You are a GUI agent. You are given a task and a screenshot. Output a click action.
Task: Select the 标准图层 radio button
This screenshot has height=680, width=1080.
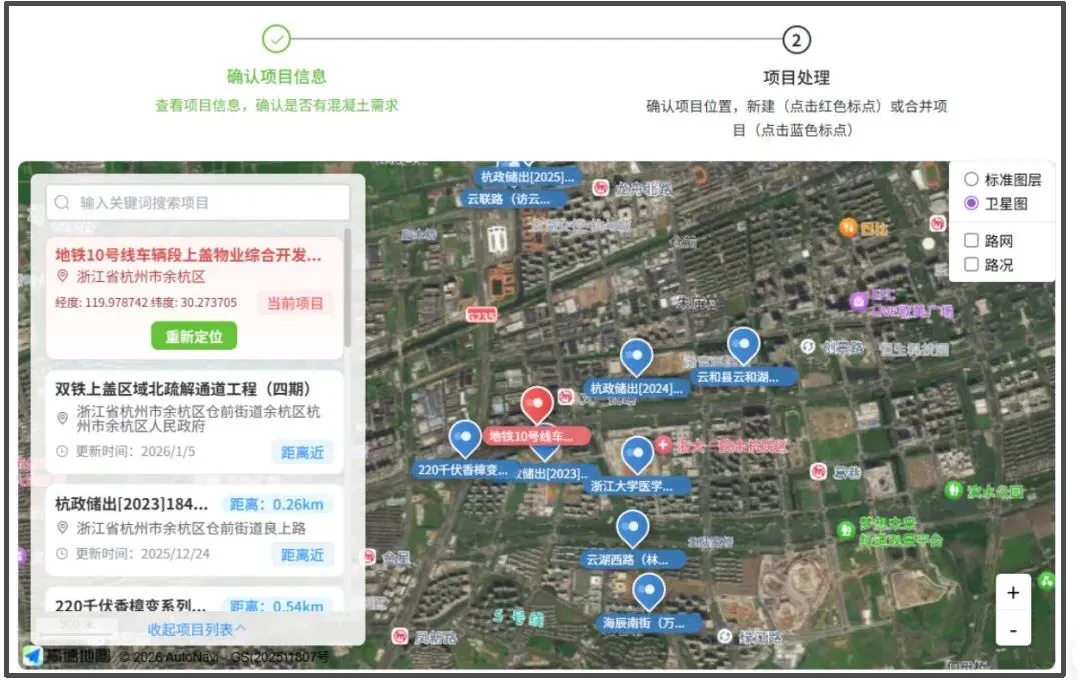click(971, 179)
